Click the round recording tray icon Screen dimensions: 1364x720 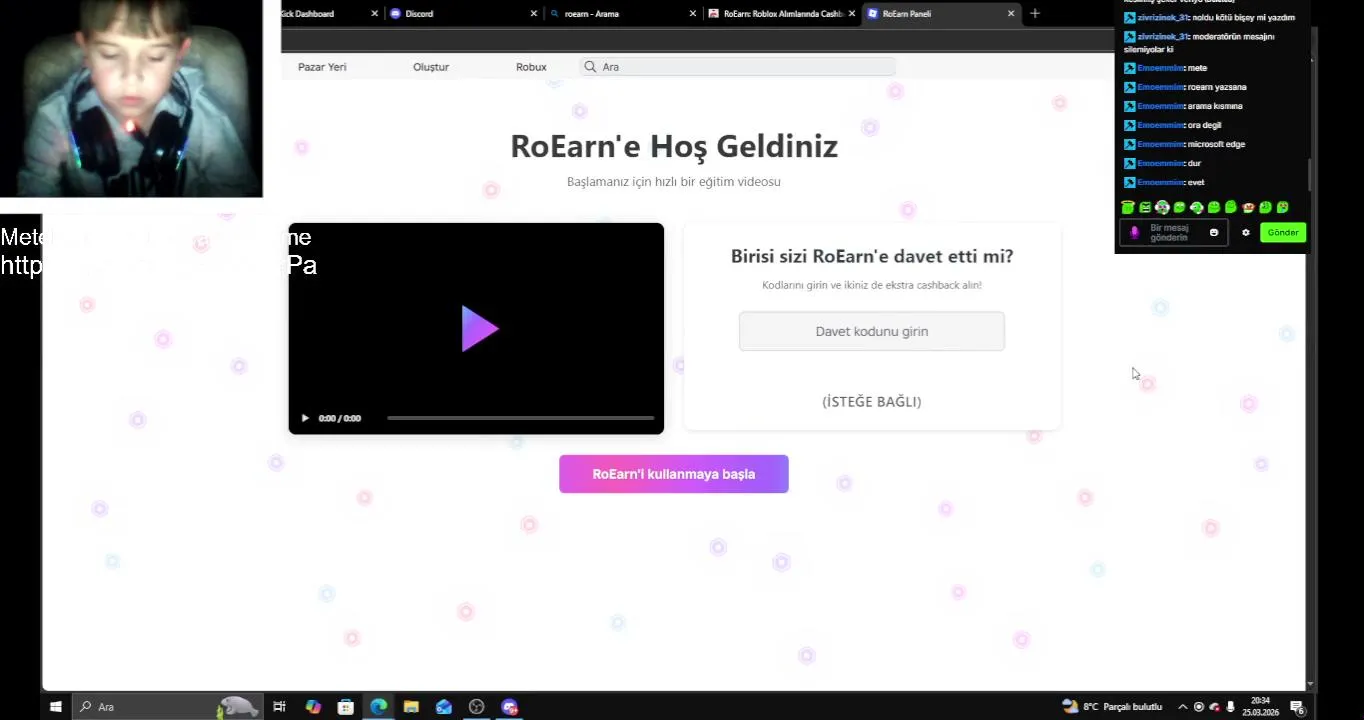click(1199, 707)
